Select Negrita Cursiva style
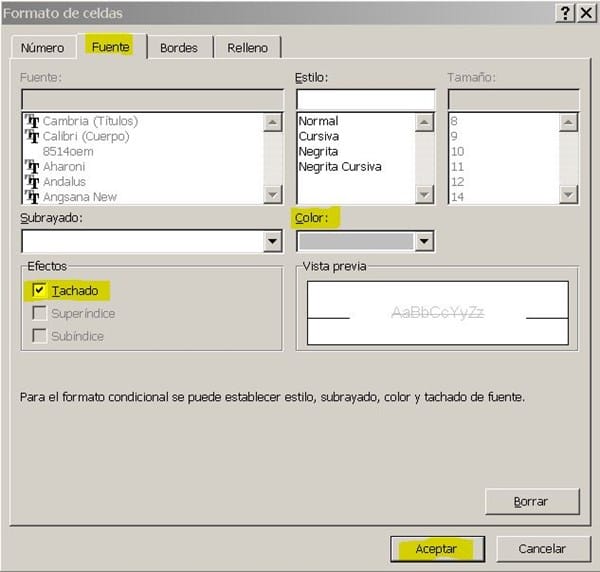 (x=340, y=167)
